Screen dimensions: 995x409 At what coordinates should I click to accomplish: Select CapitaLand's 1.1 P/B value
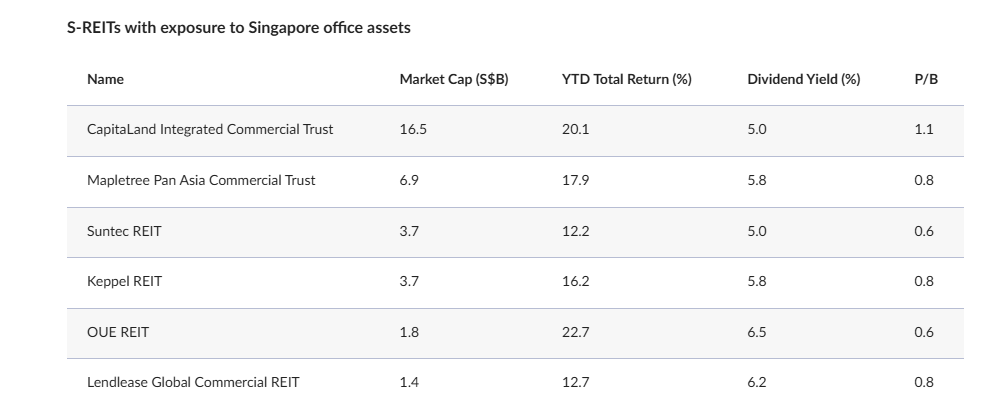923,130
